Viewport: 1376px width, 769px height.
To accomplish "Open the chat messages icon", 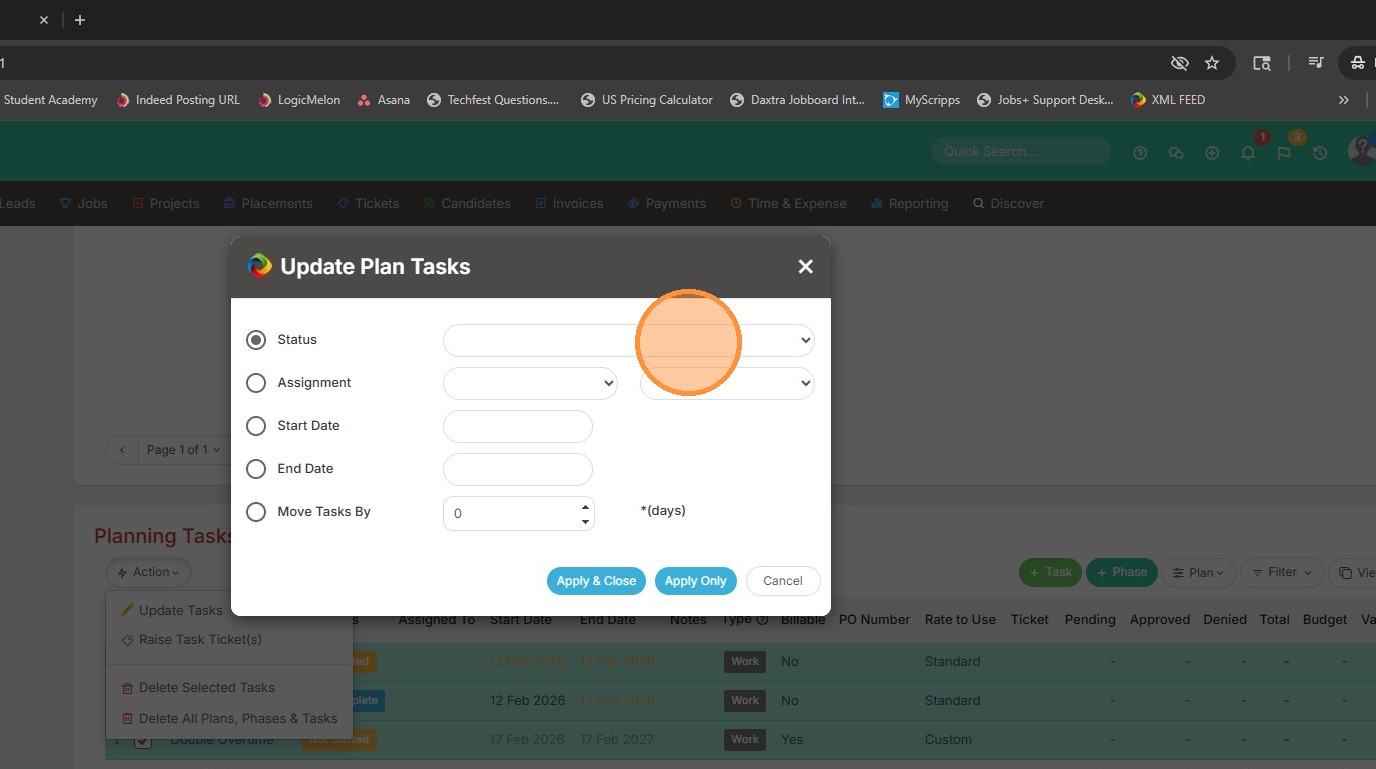I will pos(1176,153).
